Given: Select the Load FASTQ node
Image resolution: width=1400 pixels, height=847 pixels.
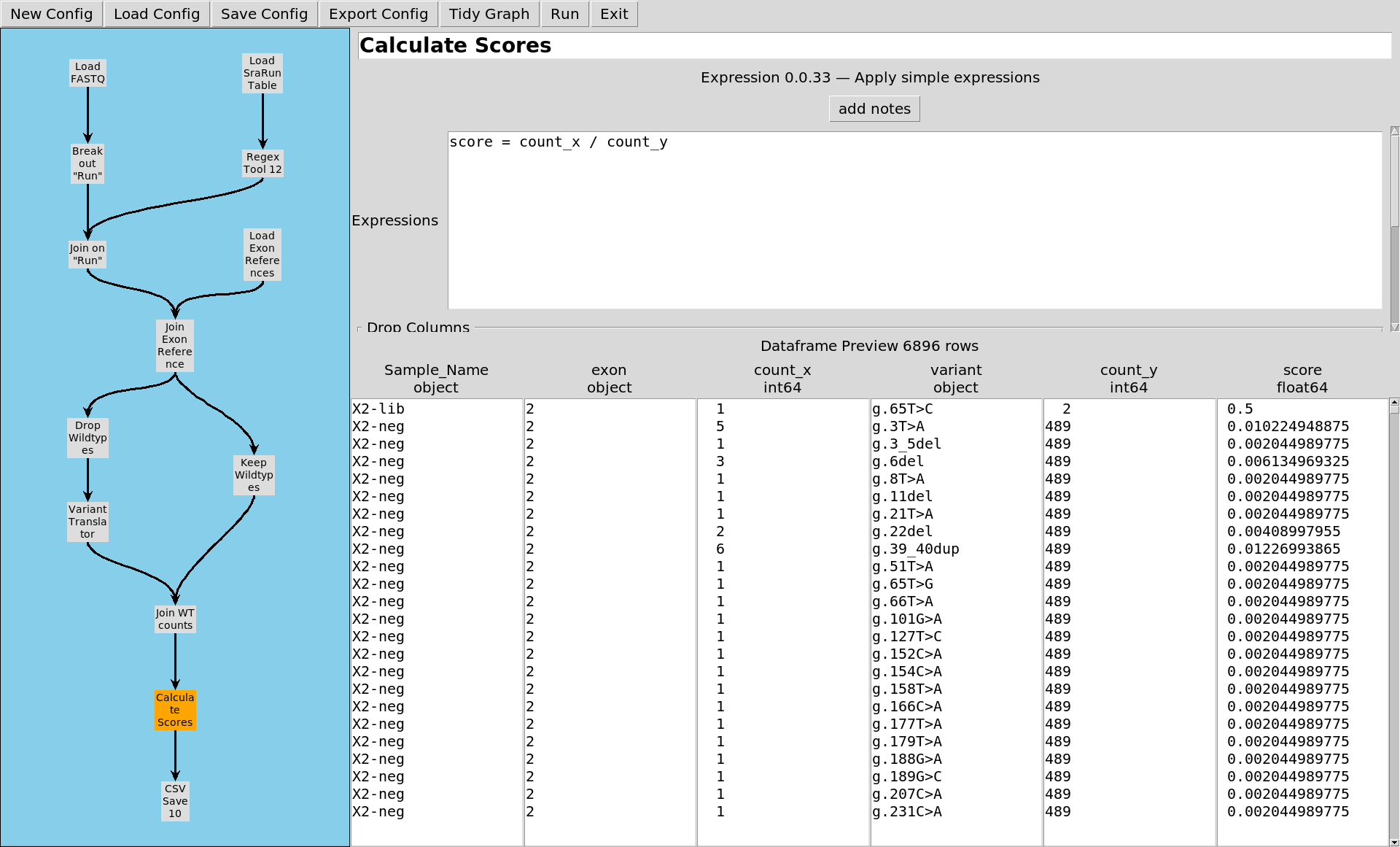Looking at the screenshot, I should point(87,73).
